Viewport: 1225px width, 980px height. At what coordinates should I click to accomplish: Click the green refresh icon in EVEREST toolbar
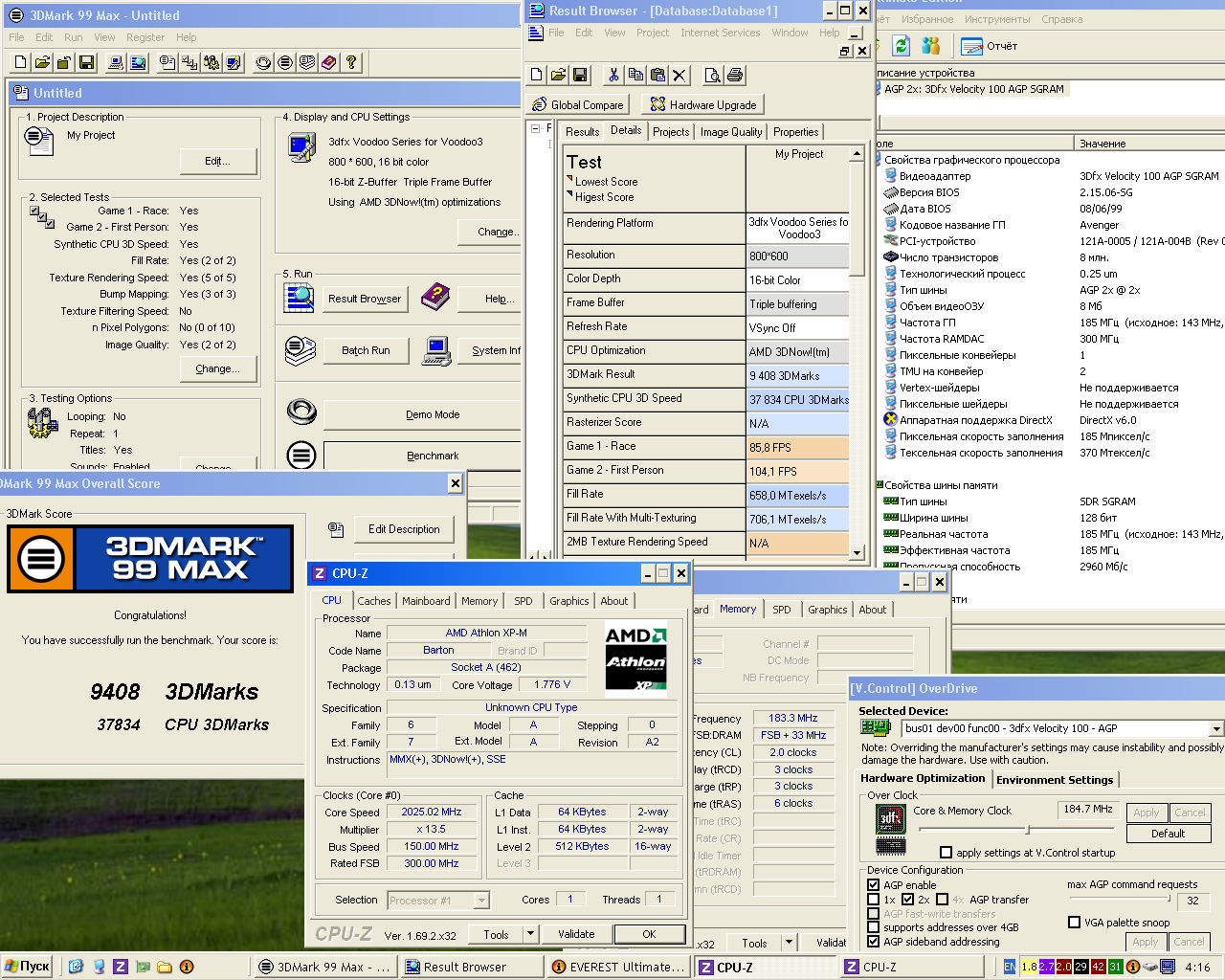coord(901,46)
